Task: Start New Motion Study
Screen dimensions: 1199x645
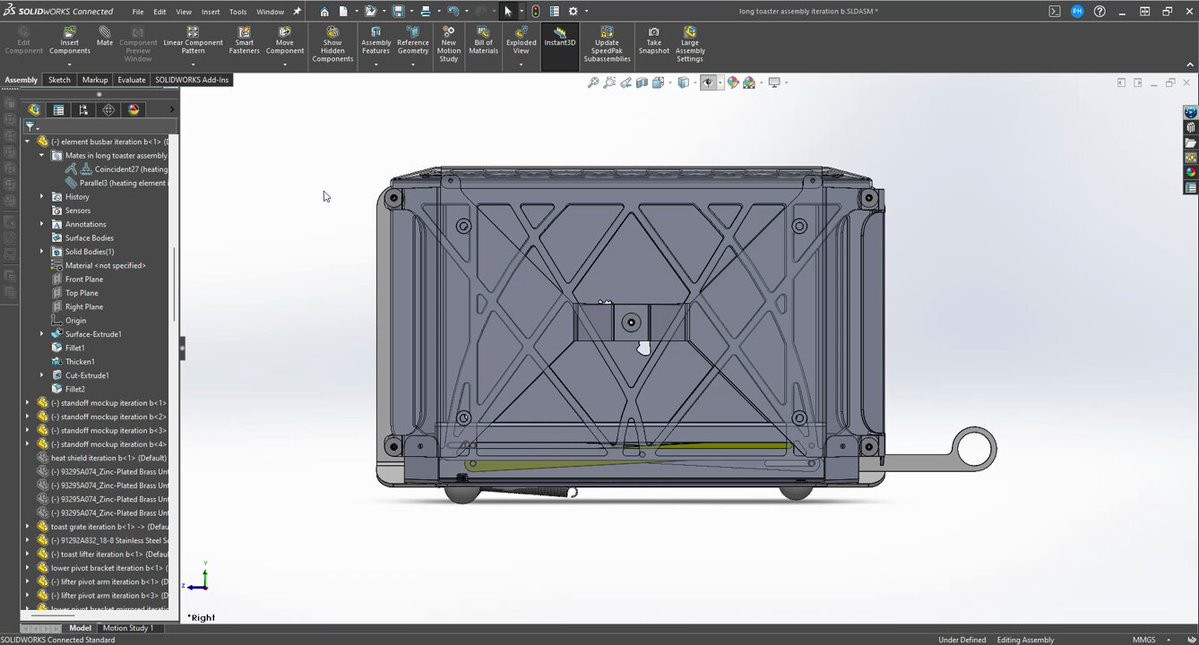Action: coord(449,44)
